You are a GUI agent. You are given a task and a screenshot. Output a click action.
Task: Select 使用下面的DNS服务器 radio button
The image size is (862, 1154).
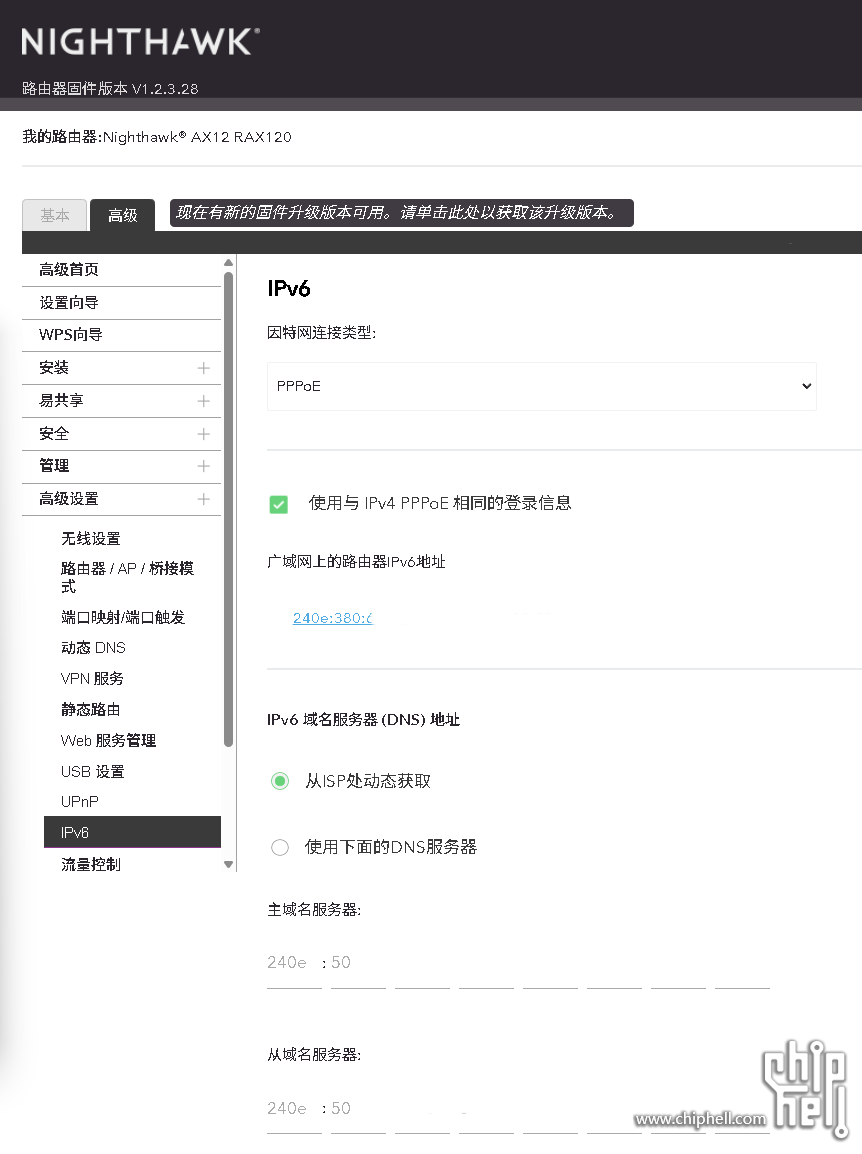coord(280,847)
